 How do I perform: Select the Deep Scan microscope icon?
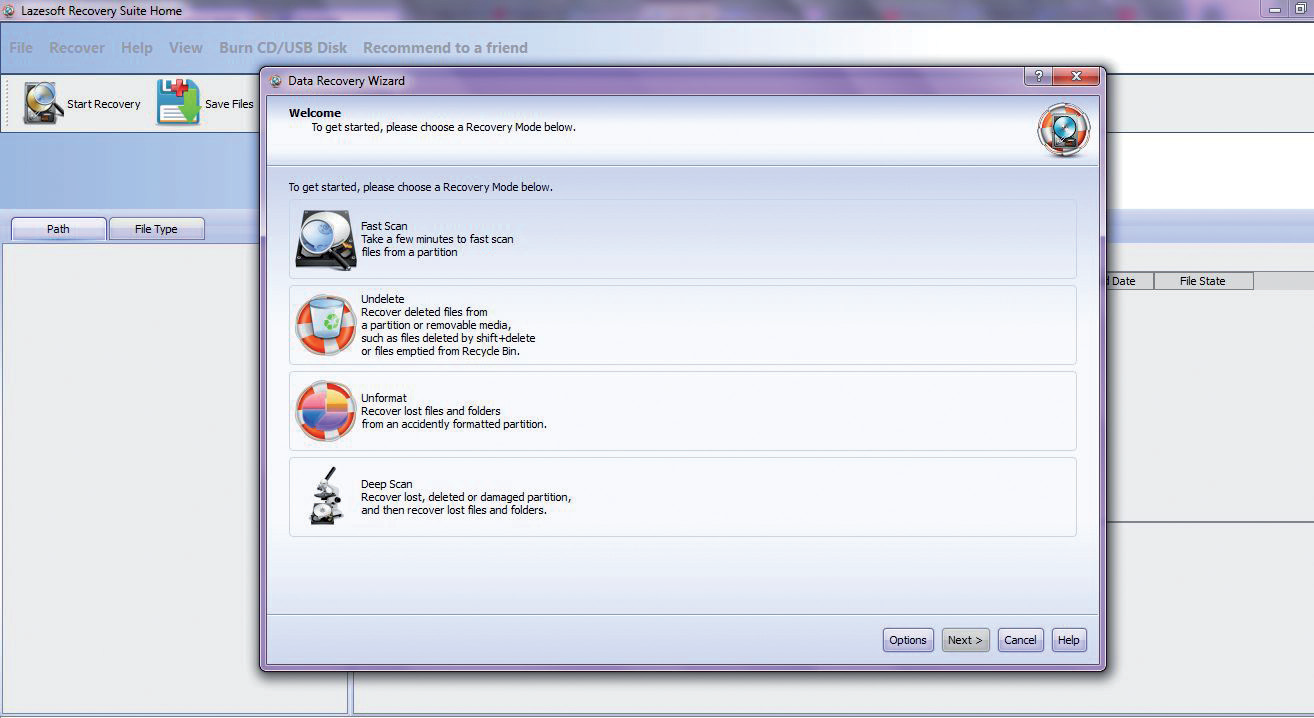pos(326,497)
